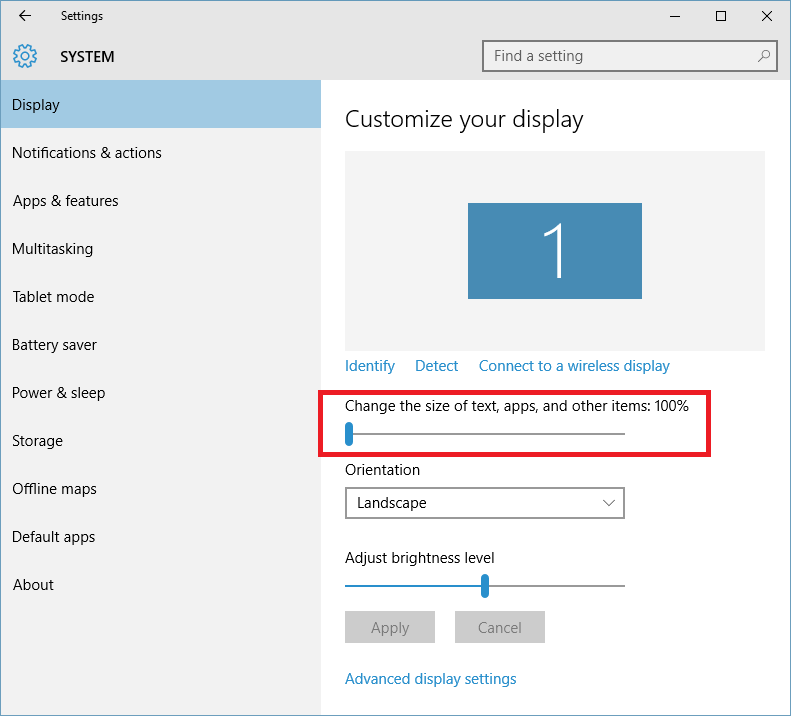Open the Orientation dropdown
791x716 pixels.
[x=484, y=503]
